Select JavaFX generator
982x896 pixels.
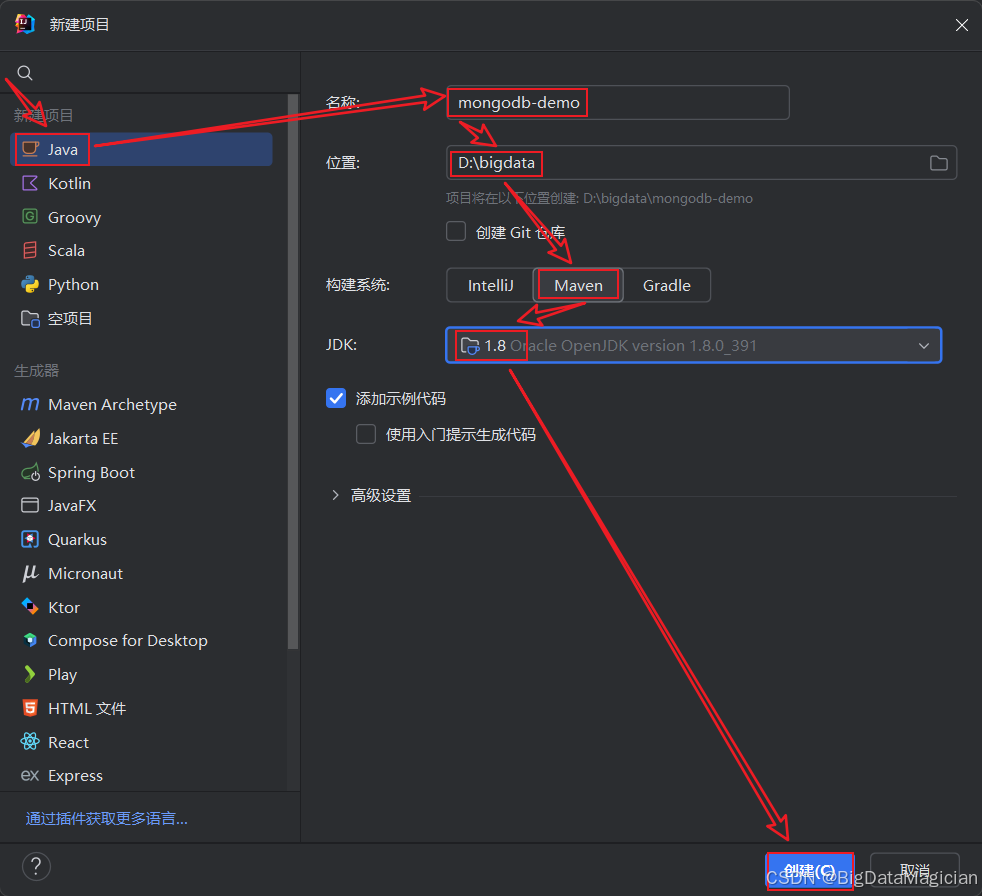(142, 505)
